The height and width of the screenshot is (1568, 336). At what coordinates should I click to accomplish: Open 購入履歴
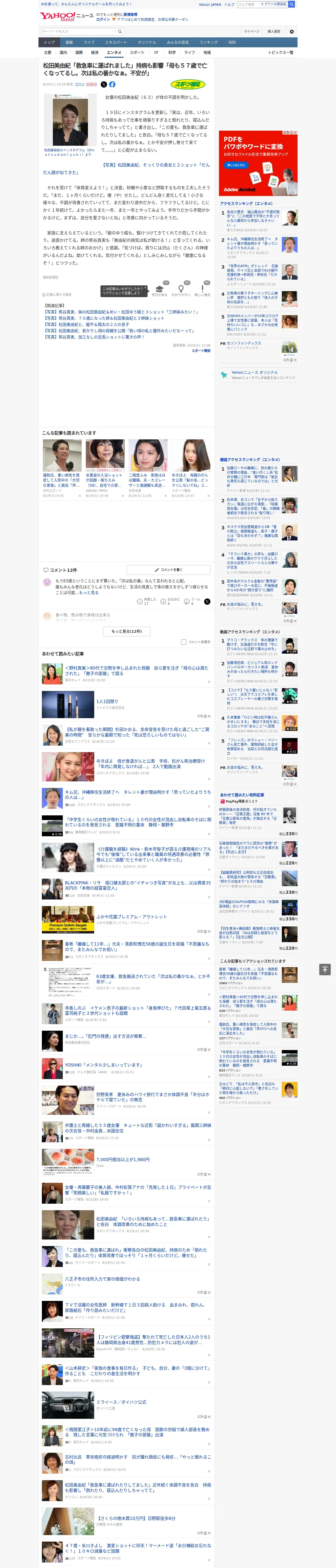[x=274, y=31]
